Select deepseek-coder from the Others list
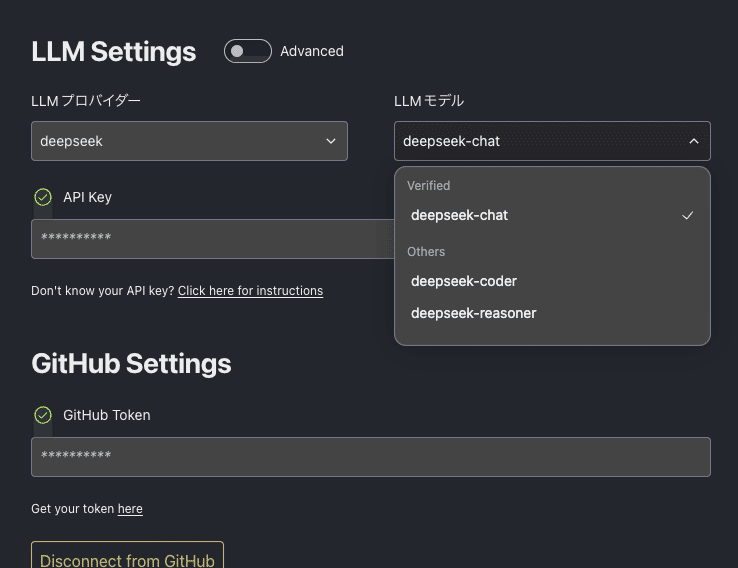The height and width of the screenshot is (568, 738). click(x=552, y=281)
